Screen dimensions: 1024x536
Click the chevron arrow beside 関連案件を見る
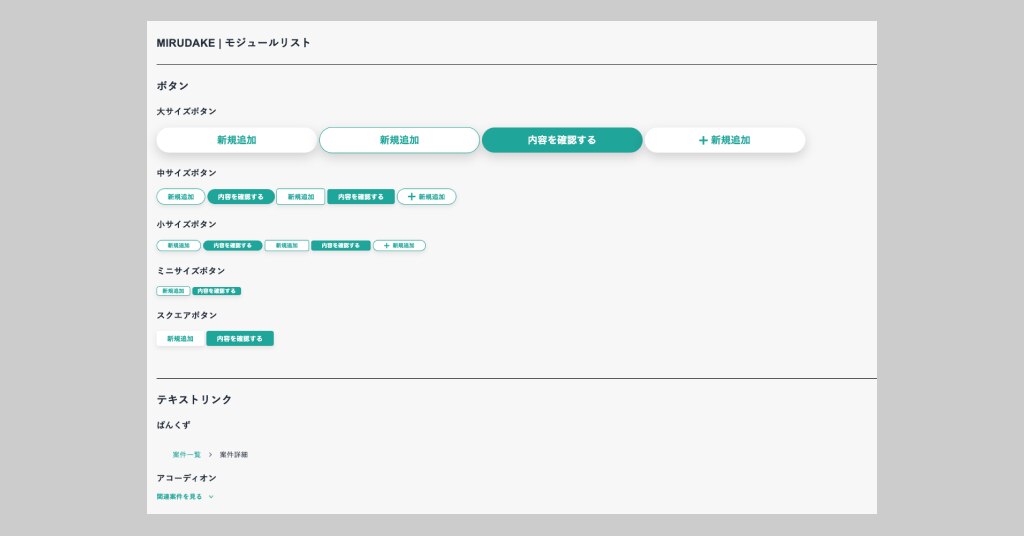(211, 497)
